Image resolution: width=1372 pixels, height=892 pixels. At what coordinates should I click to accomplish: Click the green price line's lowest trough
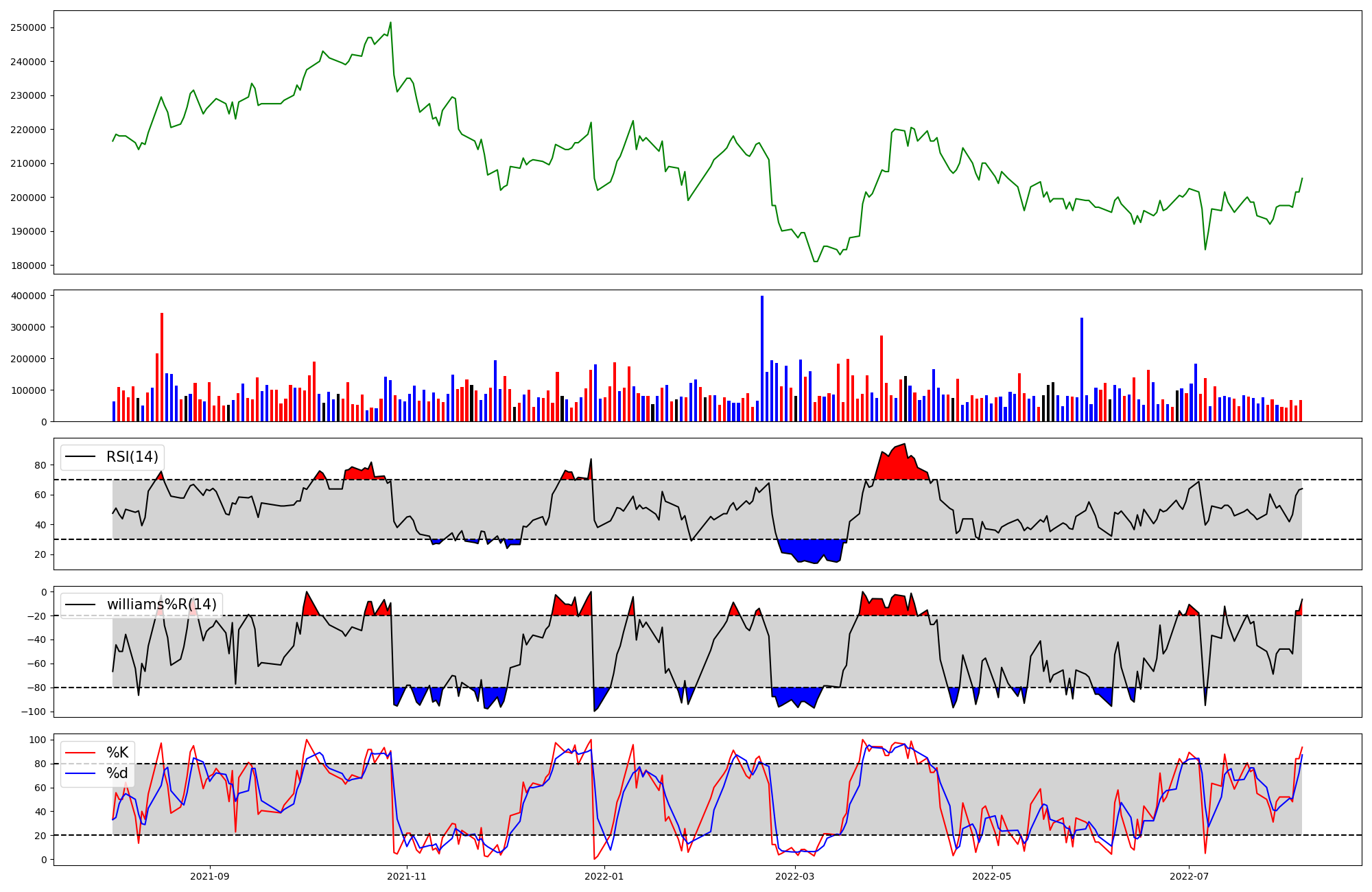(x=815, y=261)
